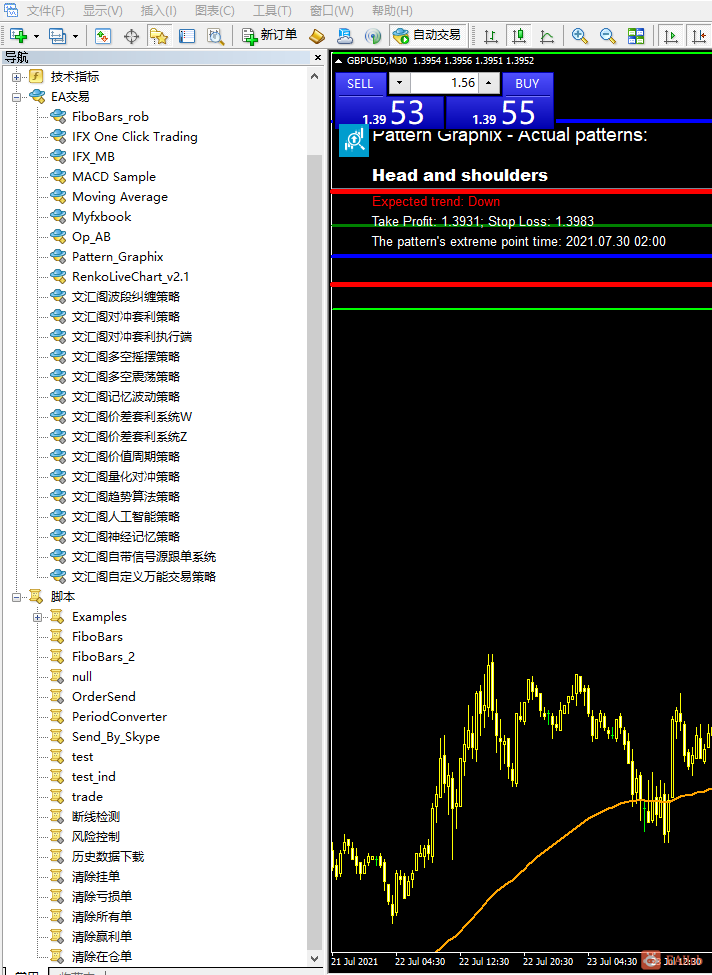
Task: Select IFX One Click Trading EA
Action: (x=134, y=137)
